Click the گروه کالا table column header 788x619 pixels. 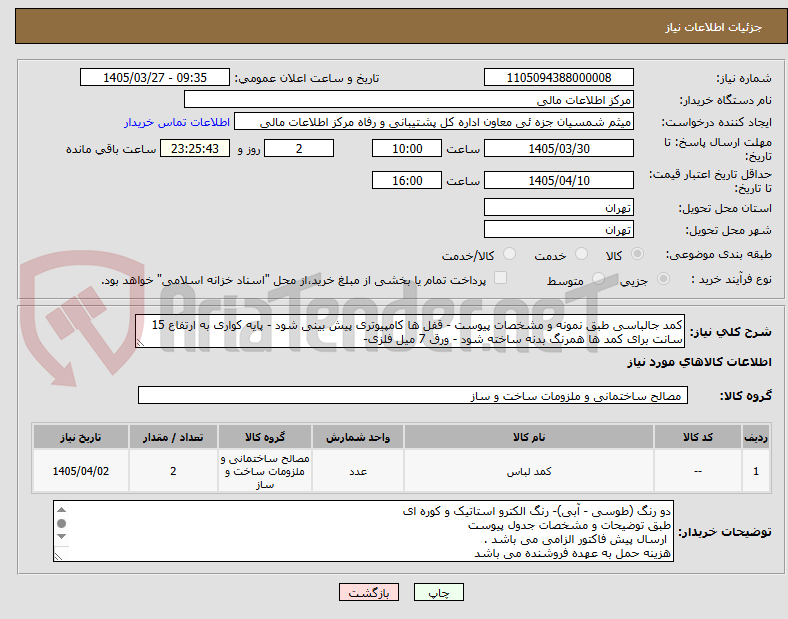(265, 437)
